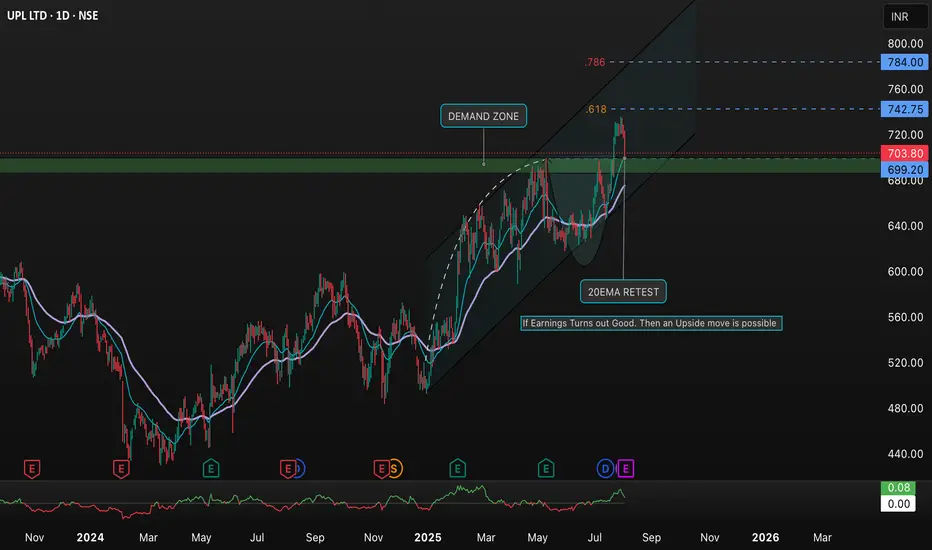Click the 2025 label on the time axis

(428, 538)
